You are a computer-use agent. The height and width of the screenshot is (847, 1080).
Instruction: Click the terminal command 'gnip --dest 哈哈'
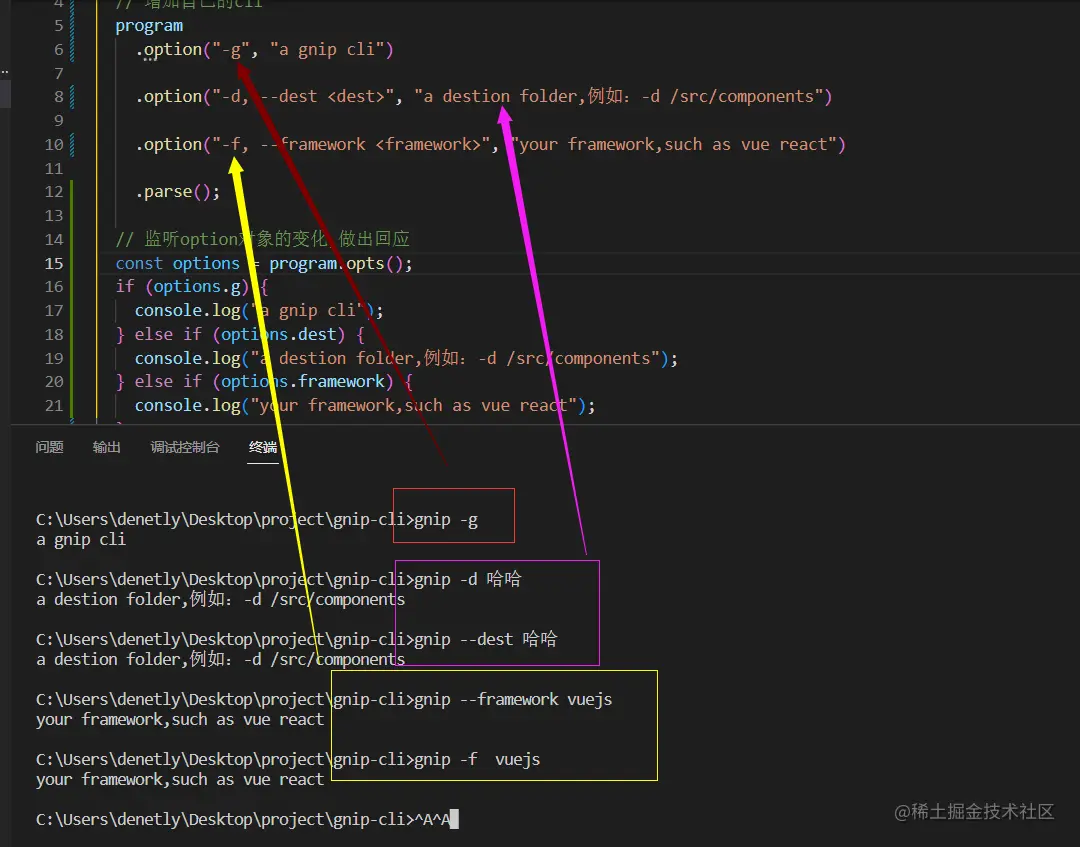(486, 640)
